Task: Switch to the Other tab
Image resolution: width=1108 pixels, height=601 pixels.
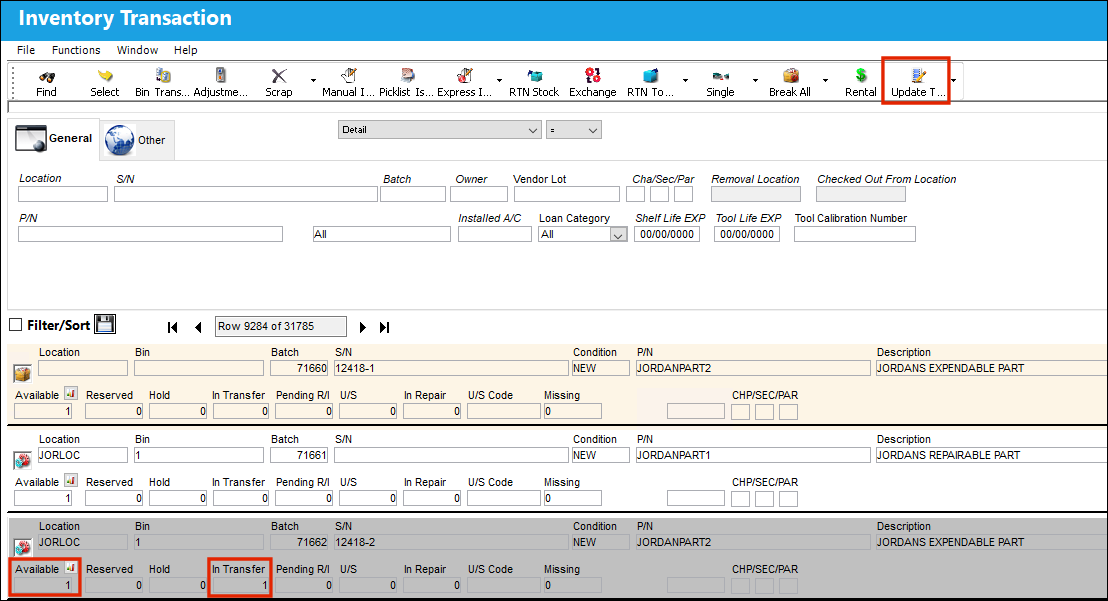Action: tap(137, 140)
